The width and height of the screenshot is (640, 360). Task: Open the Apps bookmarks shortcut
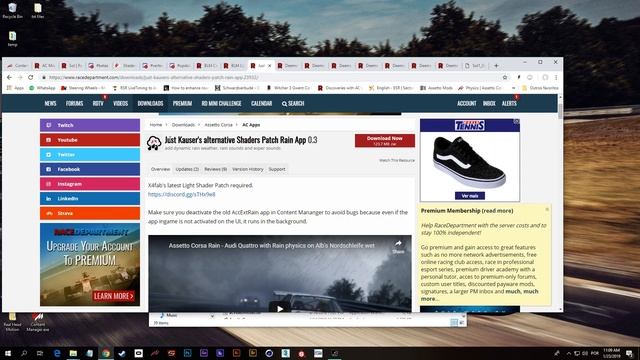coord(16,88)
